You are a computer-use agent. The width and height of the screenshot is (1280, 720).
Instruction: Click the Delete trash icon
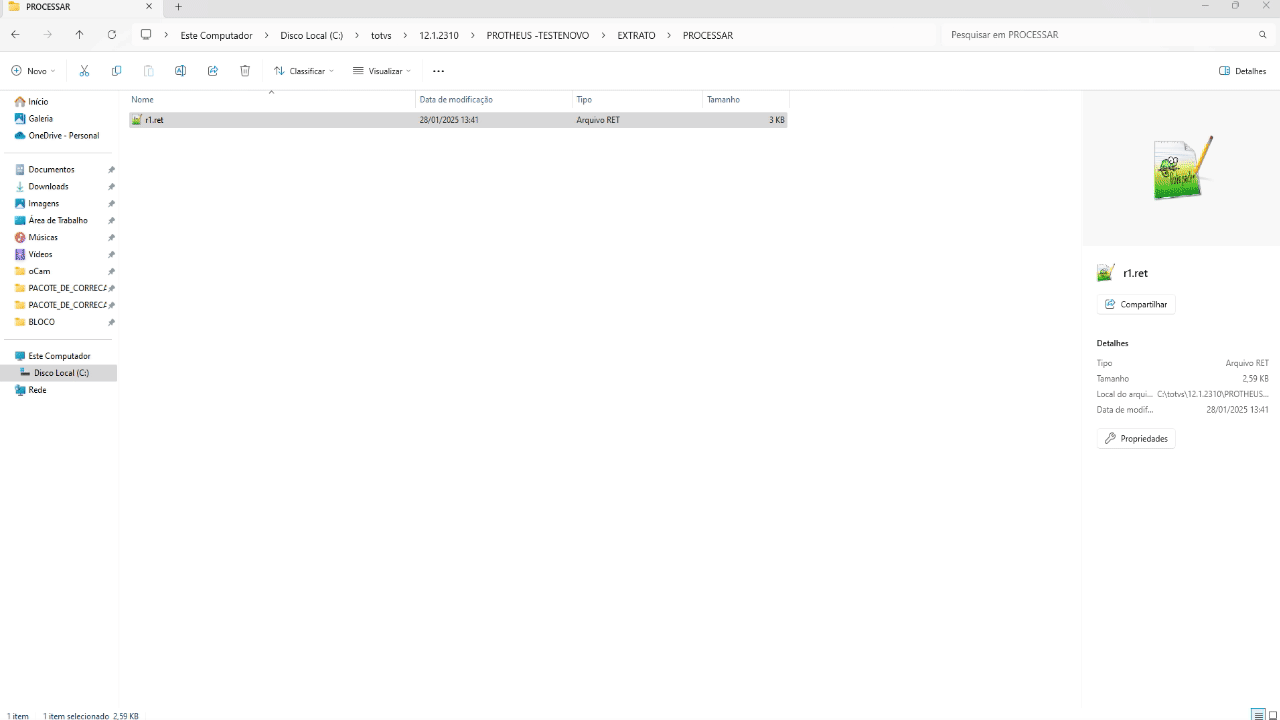(x=245, y=71)
